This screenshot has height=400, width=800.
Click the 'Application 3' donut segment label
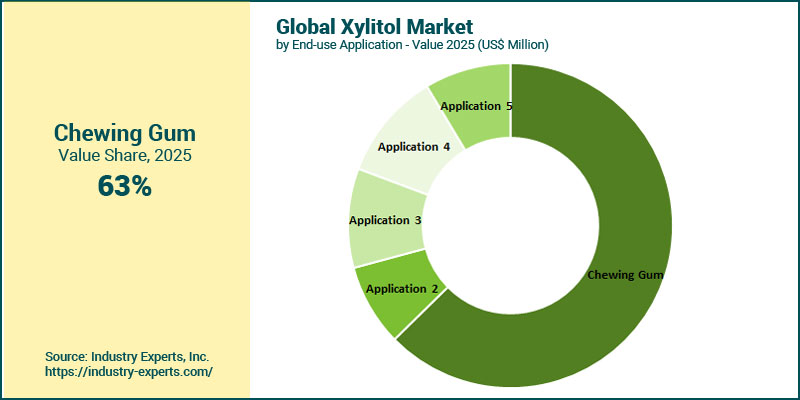(385, 220)
